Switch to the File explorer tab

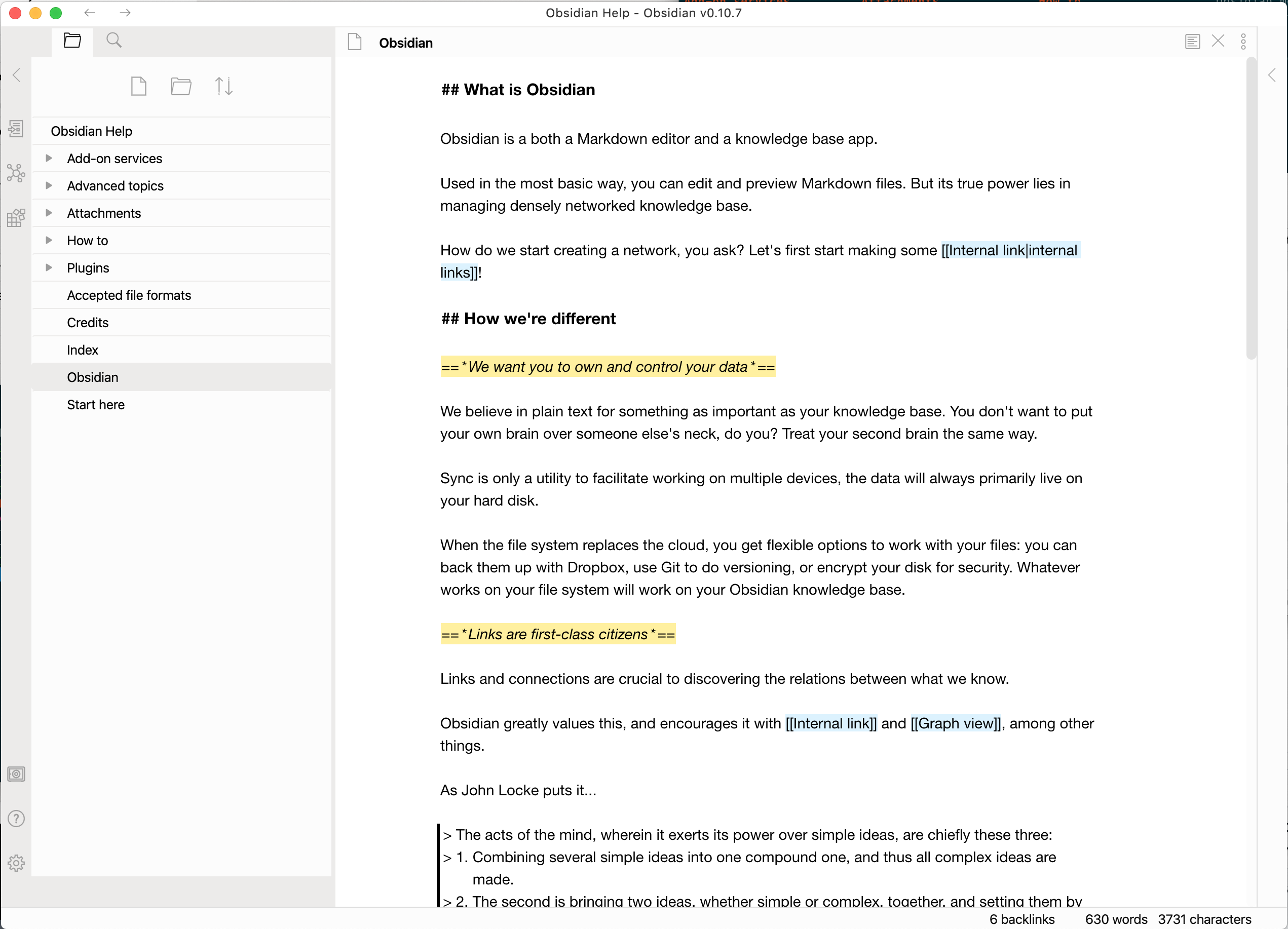[72, 41]
